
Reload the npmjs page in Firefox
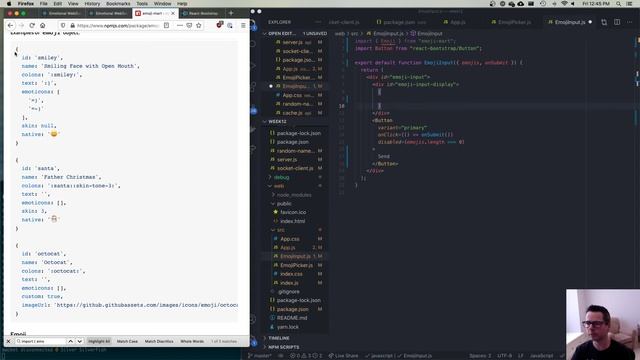(32, 25)
